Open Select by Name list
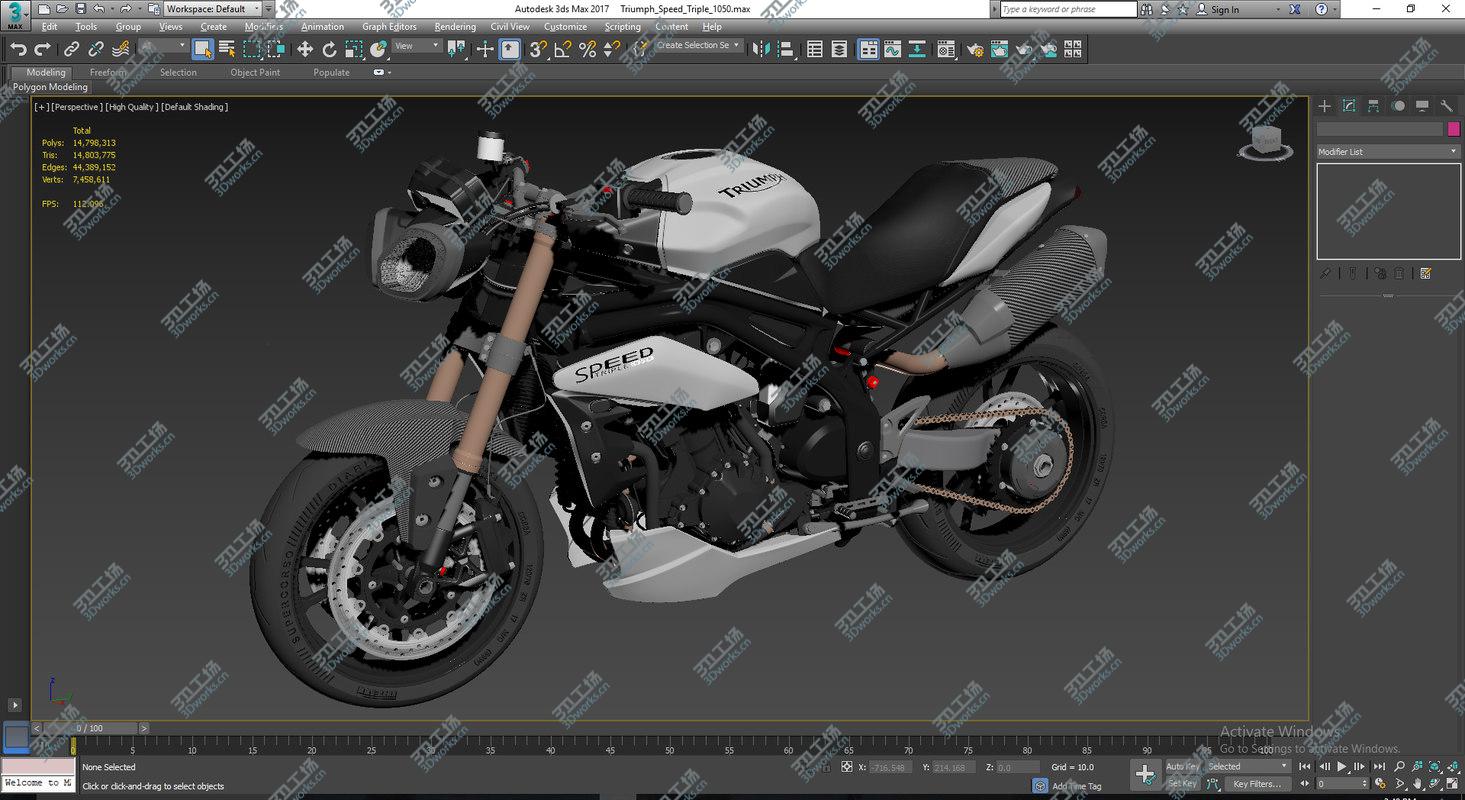Image resolution: width=1465 pixels, height=800 pixels. tap(227, 49)
